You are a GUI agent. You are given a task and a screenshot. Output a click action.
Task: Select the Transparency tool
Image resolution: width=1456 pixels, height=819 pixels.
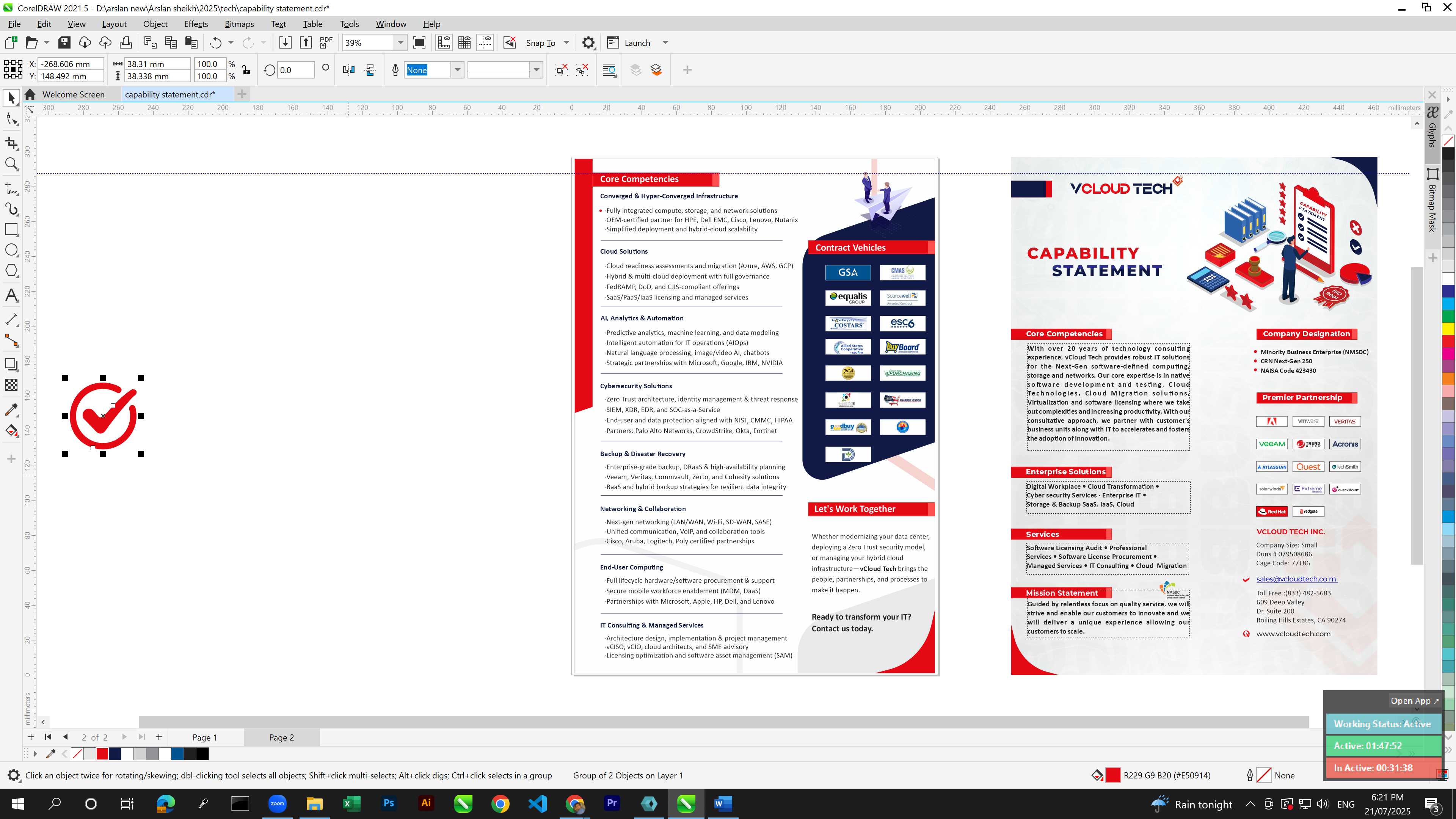(11, 385)
